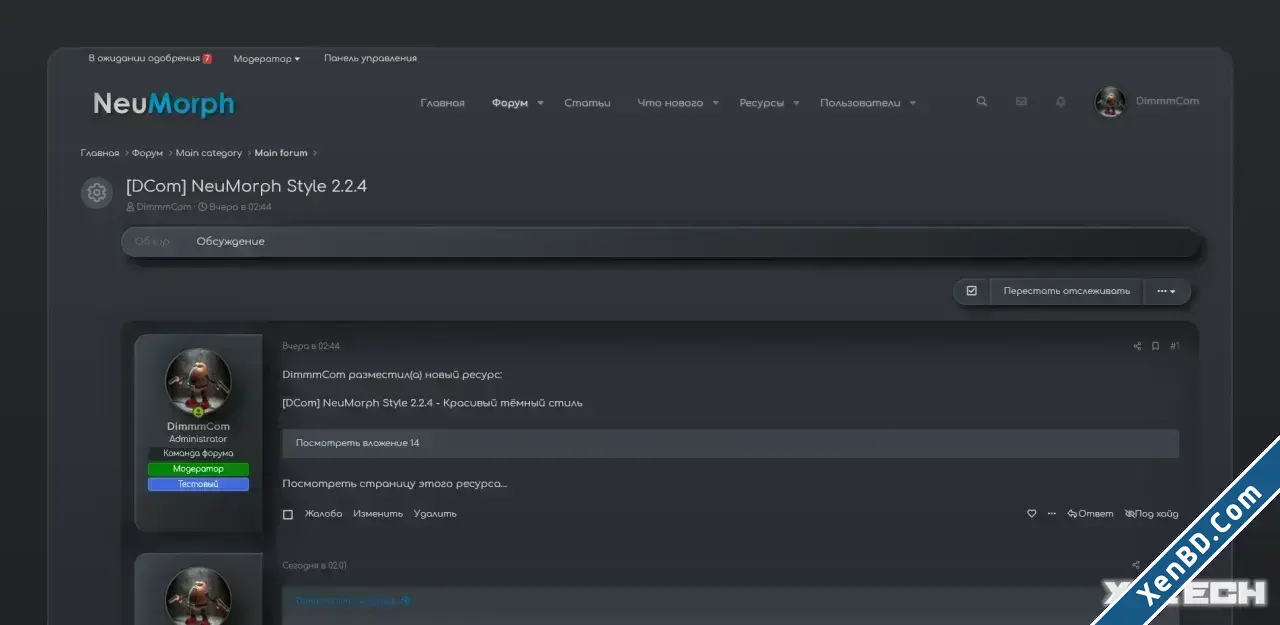The width and height of the screenshot is (1280, 625).
Task: Switch to the Обзор tab
Action: click(x=152, y=242)
